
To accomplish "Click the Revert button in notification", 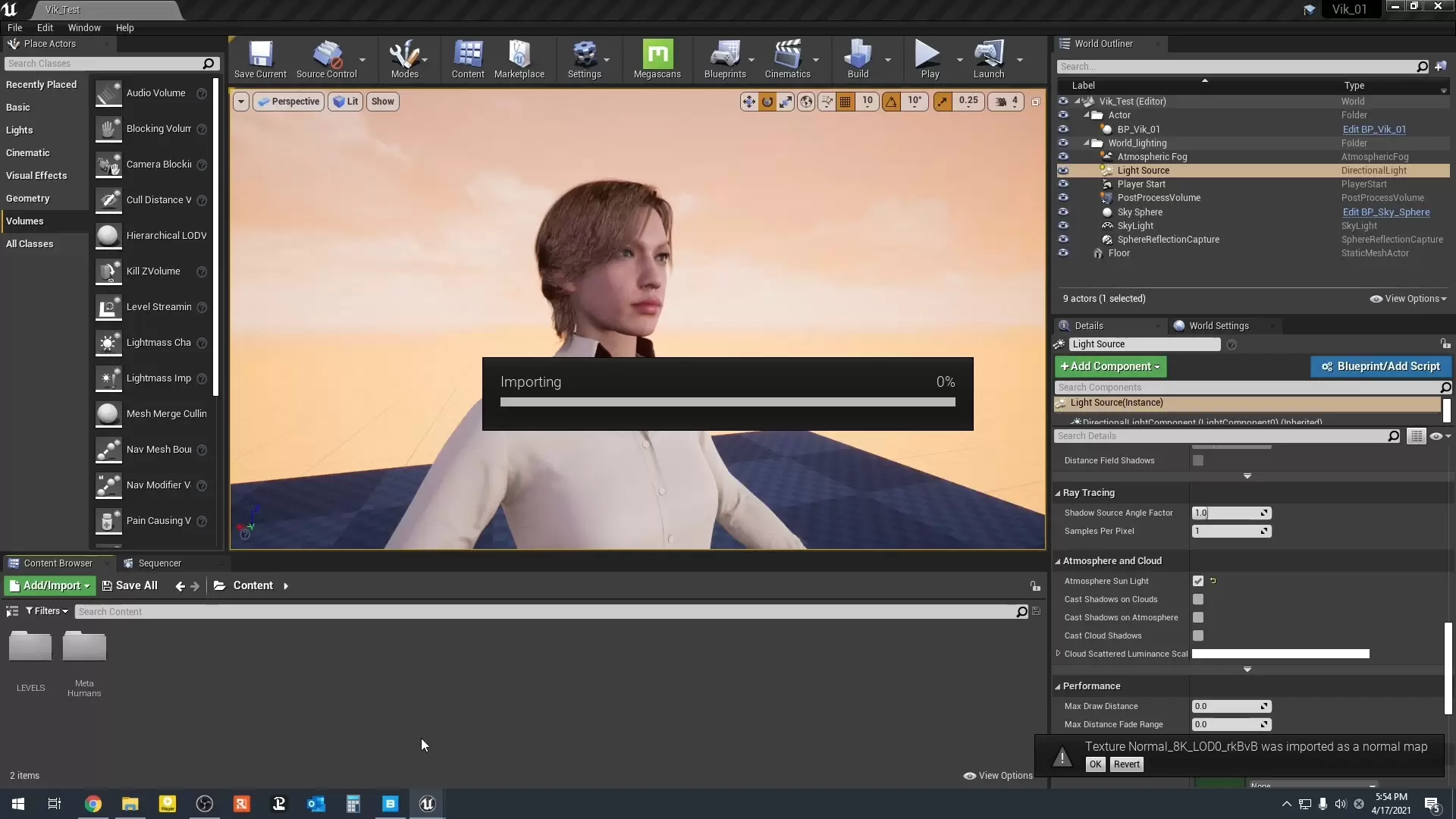I will pyautogui.click(x=1126, y=764).
